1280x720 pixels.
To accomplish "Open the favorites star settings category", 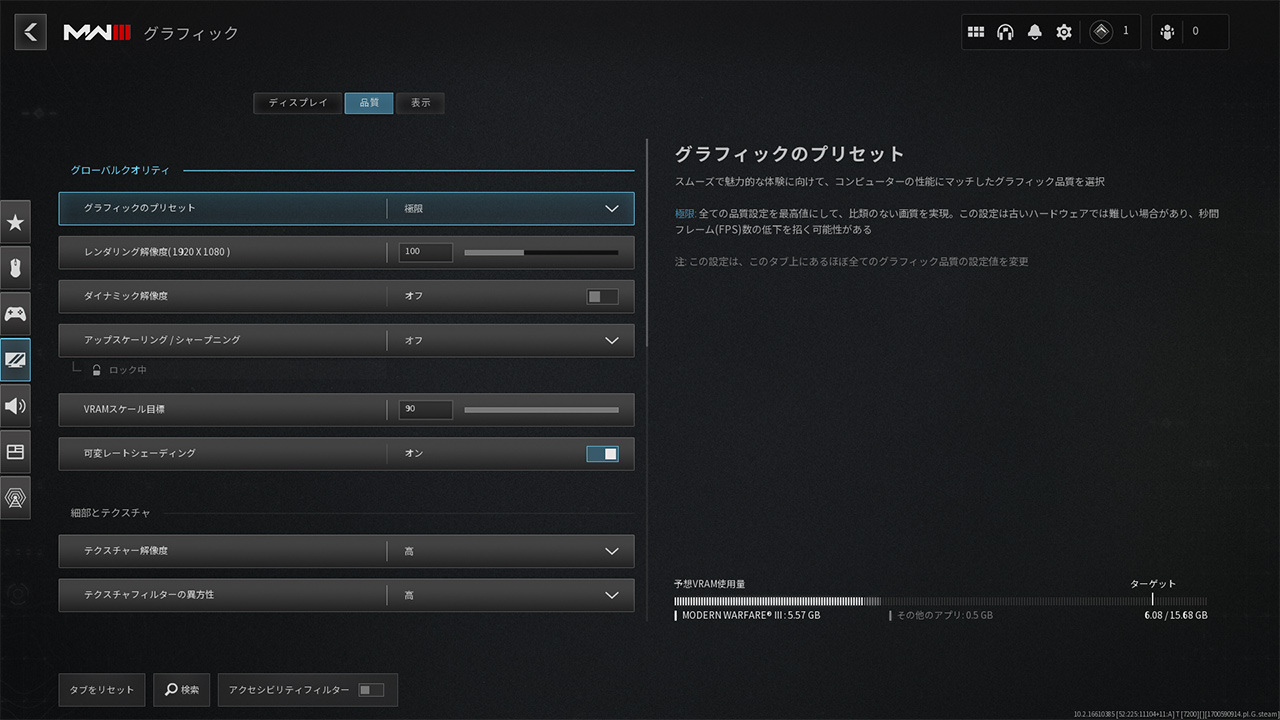I will 15,222.
